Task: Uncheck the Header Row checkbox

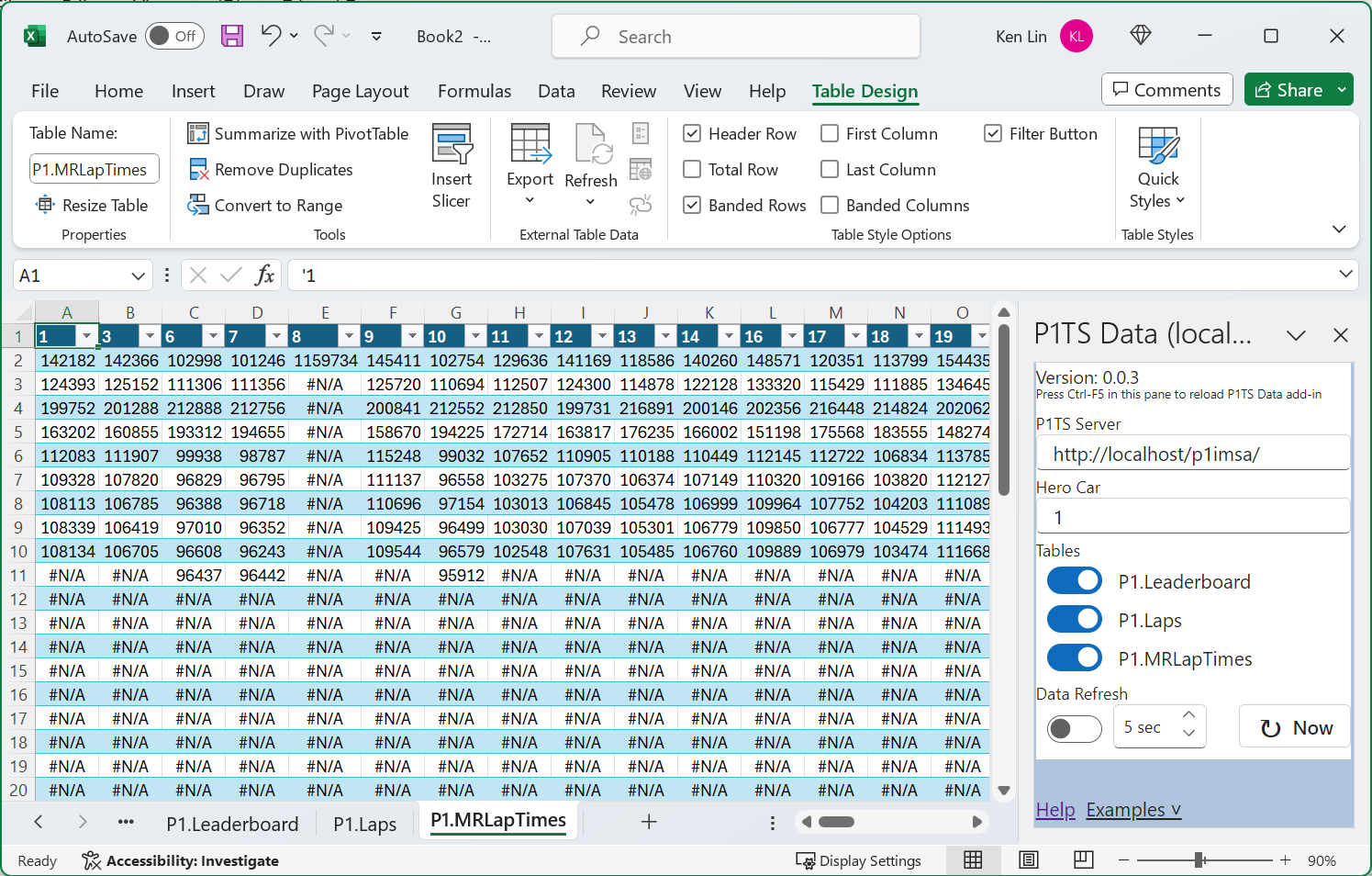Action: click(x=693, y=133)
